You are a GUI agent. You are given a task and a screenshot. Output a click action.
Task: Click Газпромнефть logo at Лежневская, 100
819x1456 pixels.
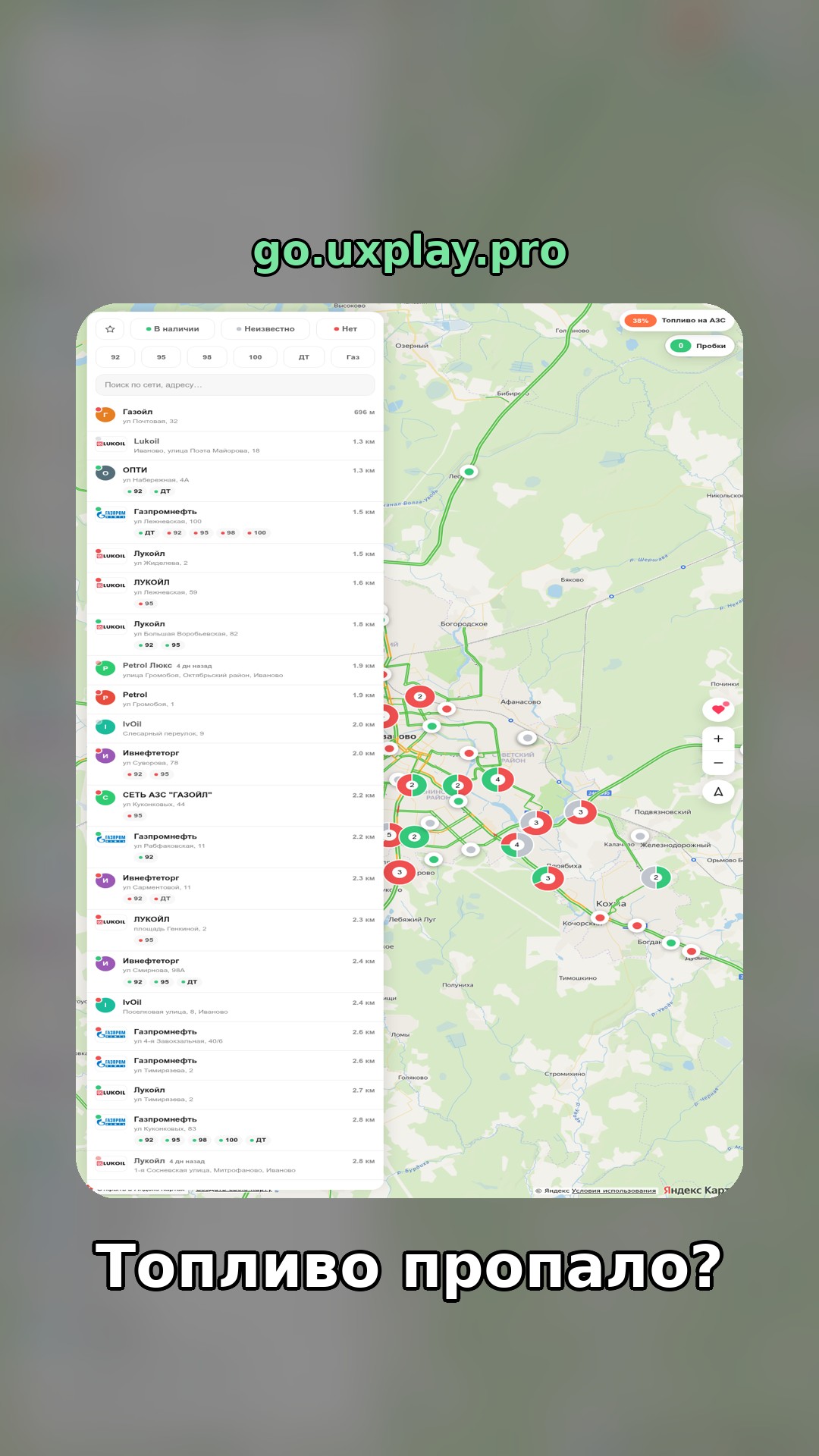point(111,513)
